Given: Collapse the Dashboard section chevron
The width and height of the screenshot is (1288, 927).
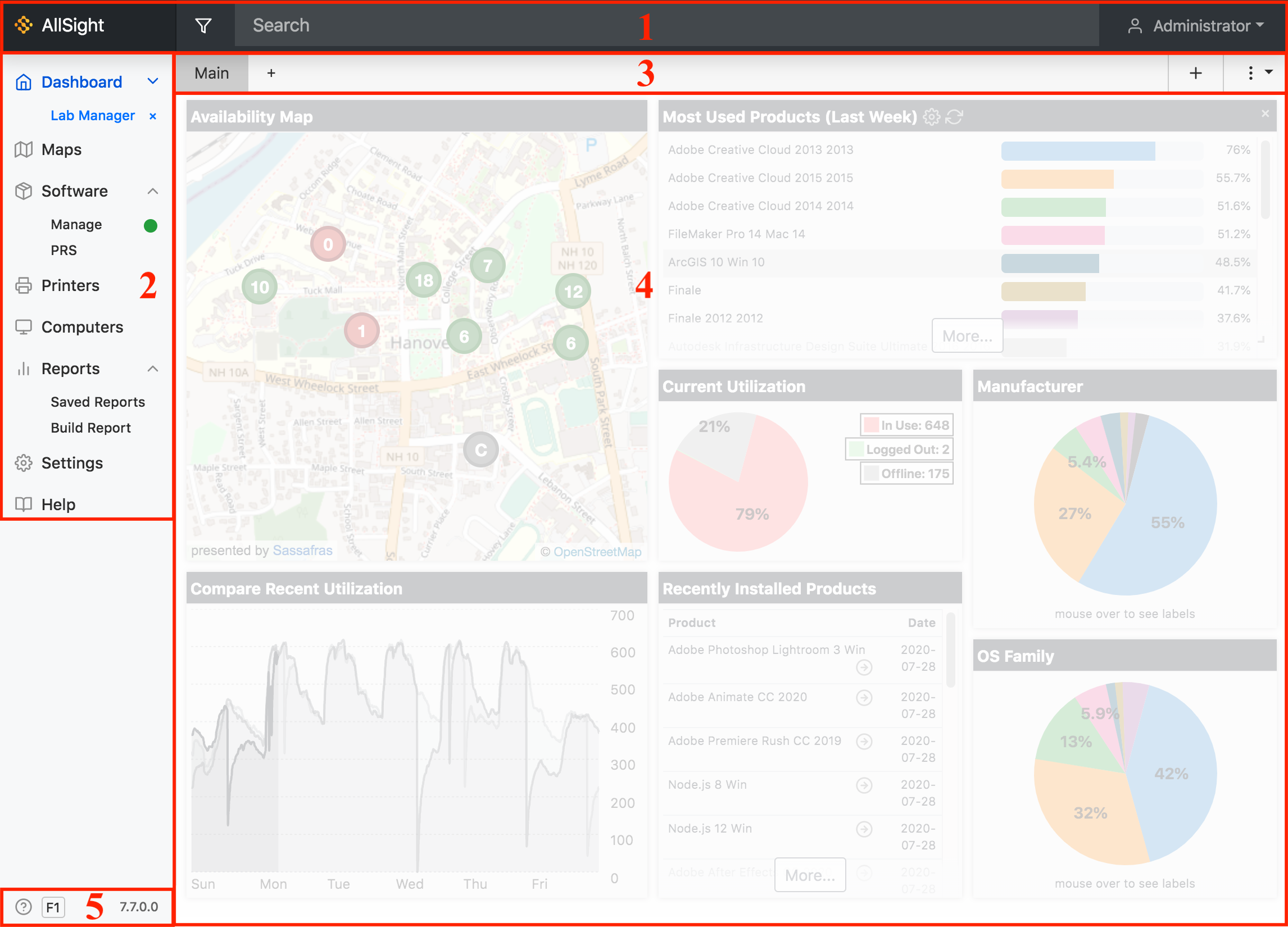Looking at the screenshot, I should pos(152,81).
